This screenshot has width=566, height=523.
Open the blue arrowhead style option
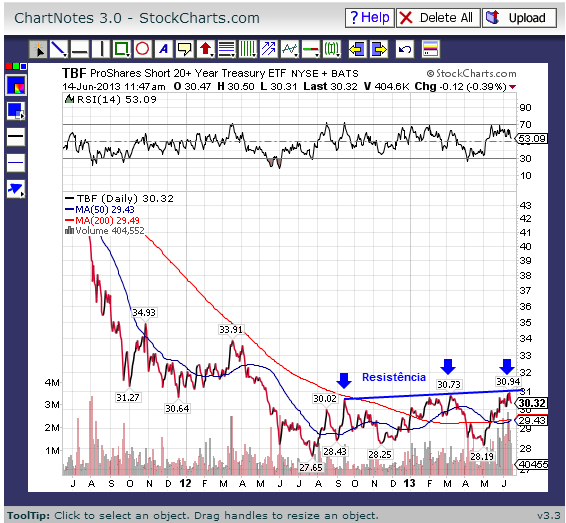tap(16, 189)
